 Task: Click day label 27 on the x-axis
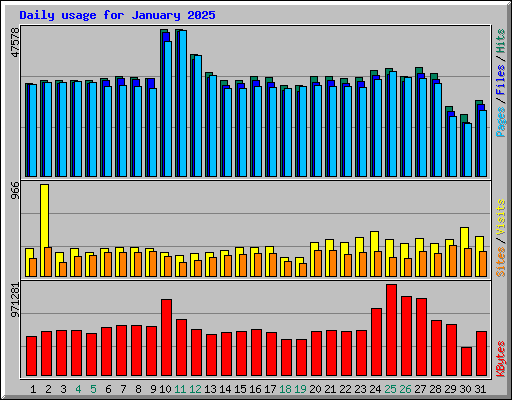click(420, 389)
